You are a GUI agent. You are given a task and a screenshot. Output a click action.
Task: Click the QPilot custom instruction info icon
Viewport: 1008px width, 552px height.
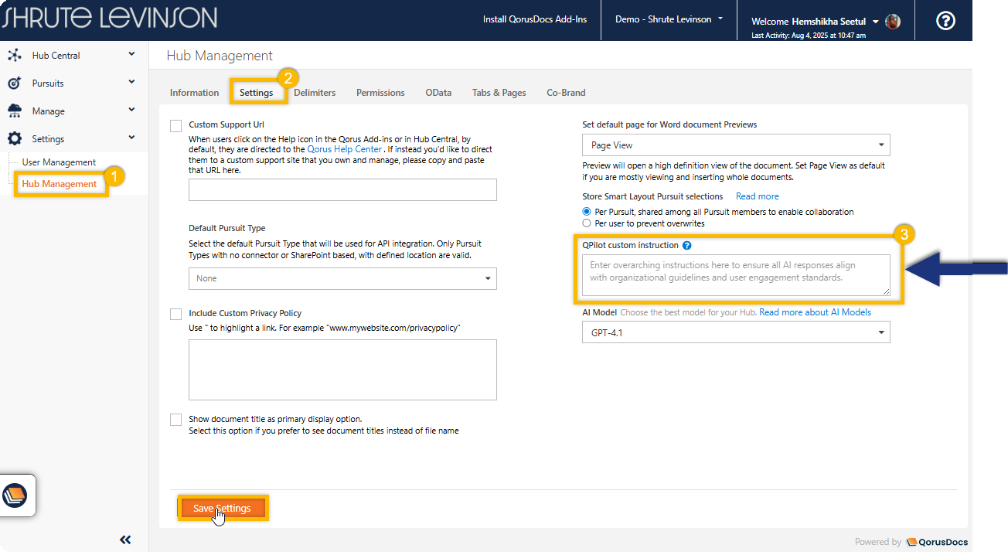pyautogui.click(x=687, y=245)
